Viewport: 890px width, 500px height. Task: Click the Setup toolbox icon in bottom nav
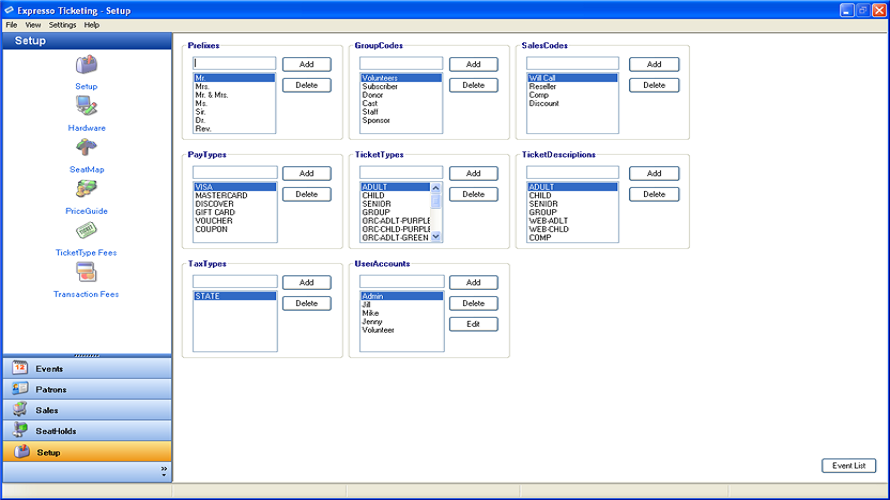click(22, 452)
